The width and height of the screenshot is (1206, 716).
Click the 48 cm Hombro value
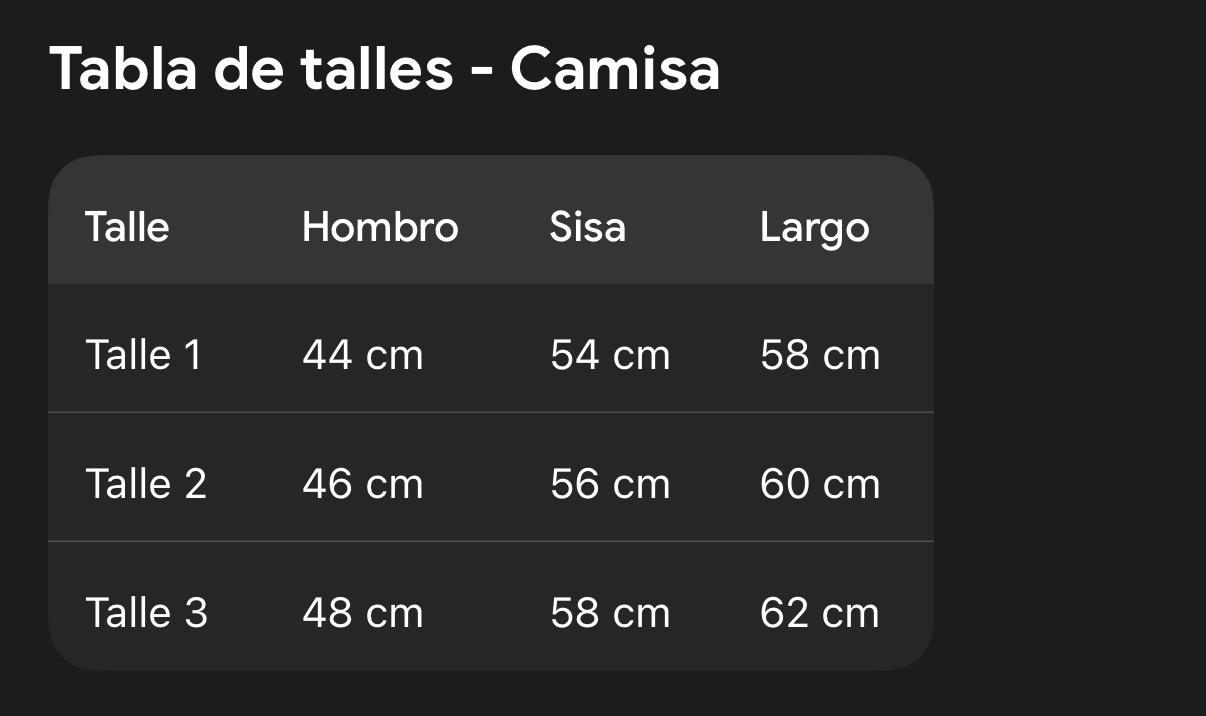(362, 613)
